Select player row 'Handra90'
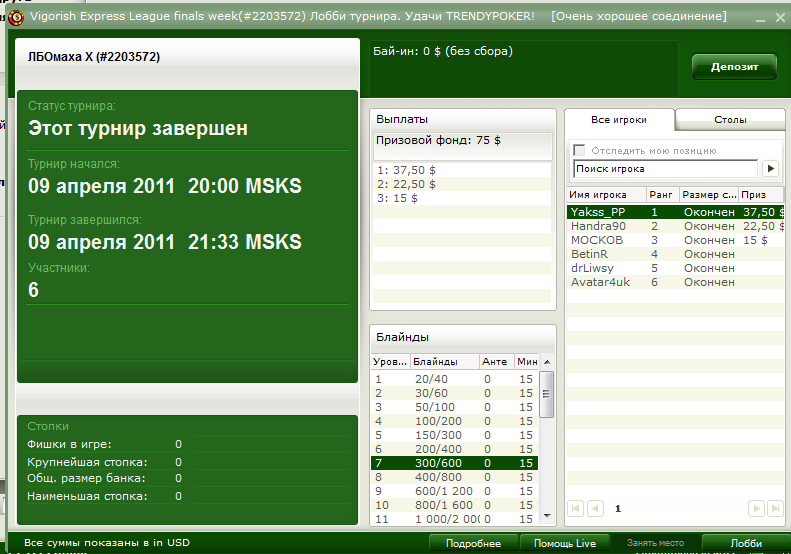The height and width of the screenshot is (554, 791). click(675, 226)
